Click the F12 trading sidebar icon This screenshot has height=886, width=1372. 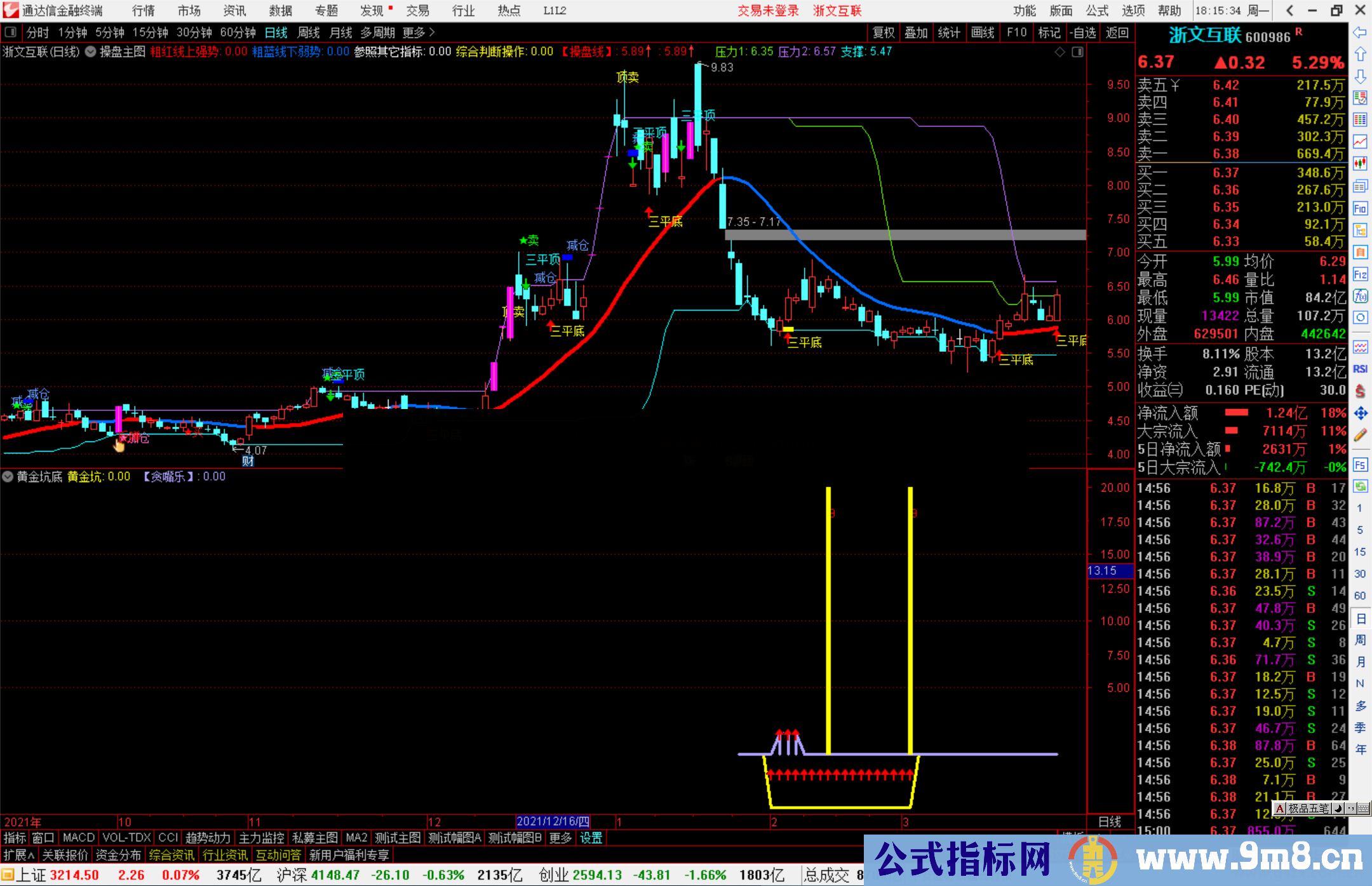1360,274
